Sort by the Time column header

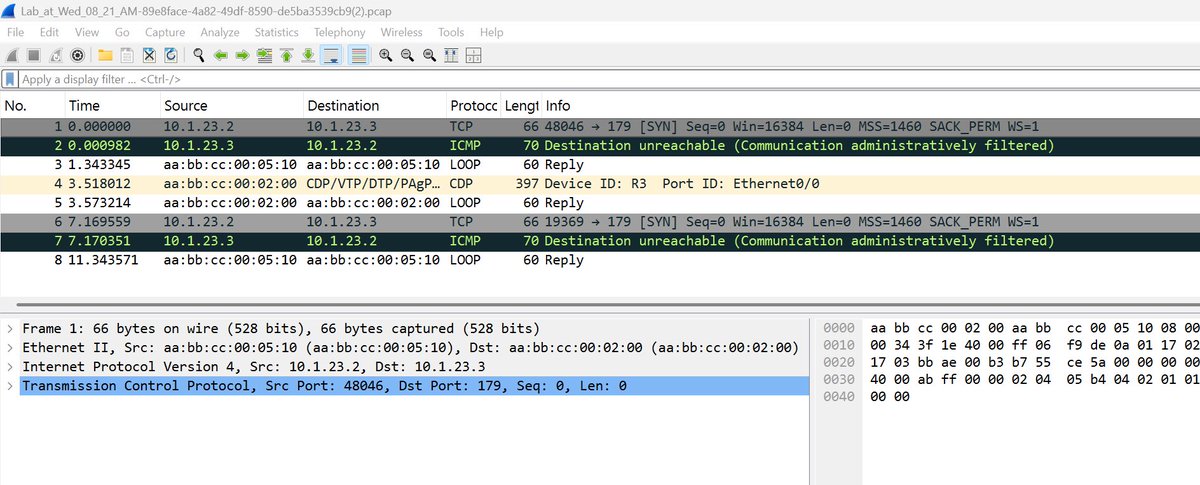point(112,106)
